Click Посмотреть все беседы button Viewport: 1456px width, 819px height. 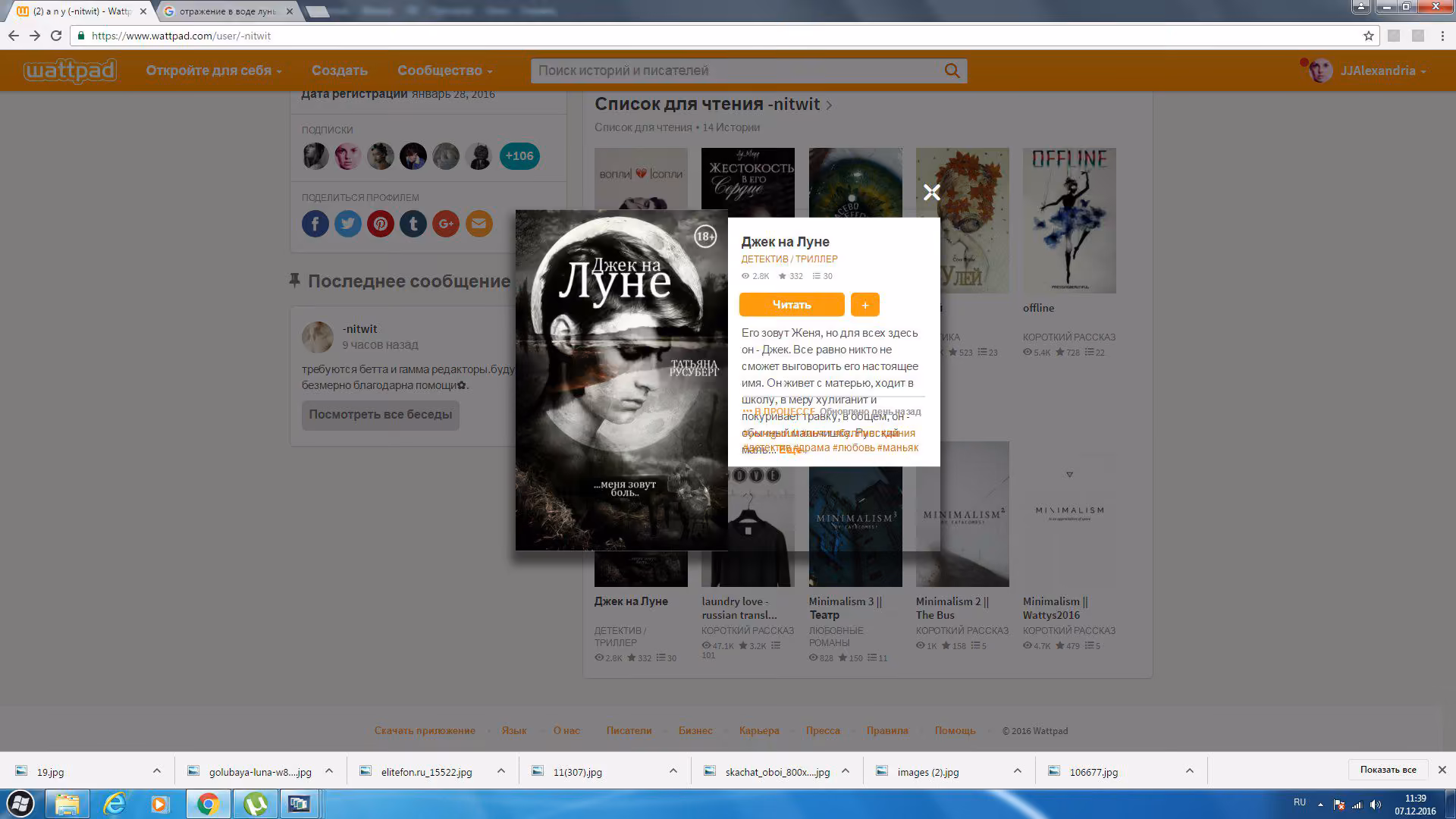(381, 415)
